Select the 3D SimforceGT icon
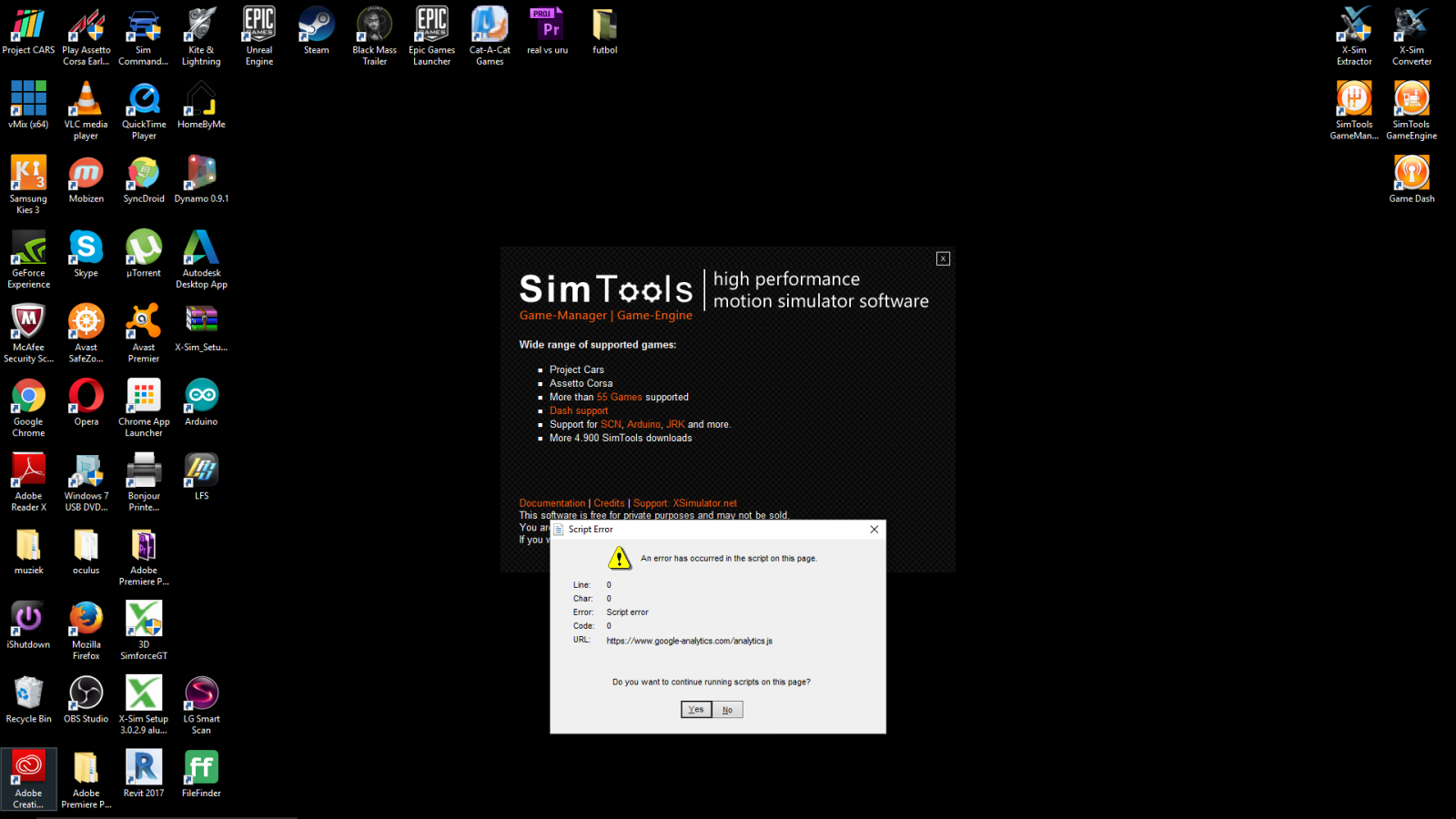Screen dimensions: 1456x819 [144, 631]
